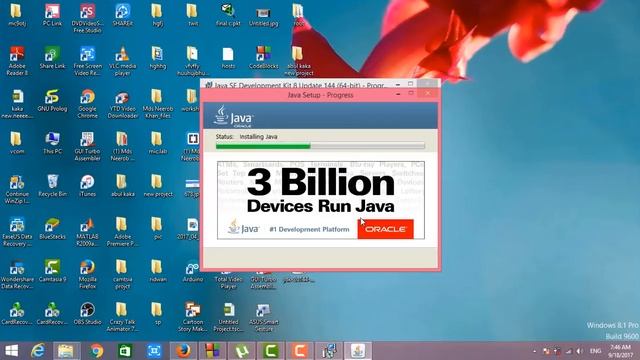Open the twit folder on desktop
This screenshot has height=360, width=640.
pos(193,16)
